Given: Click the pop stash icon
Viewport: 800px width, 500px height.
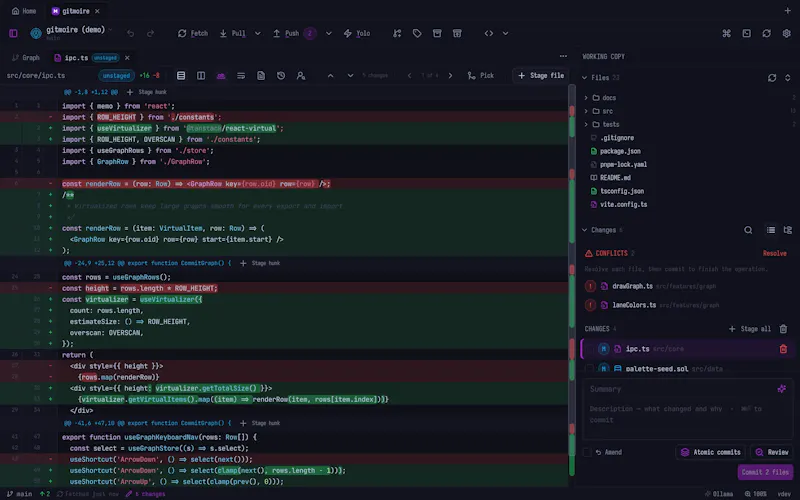Looking at the screenshot, I should click(457, 33).
